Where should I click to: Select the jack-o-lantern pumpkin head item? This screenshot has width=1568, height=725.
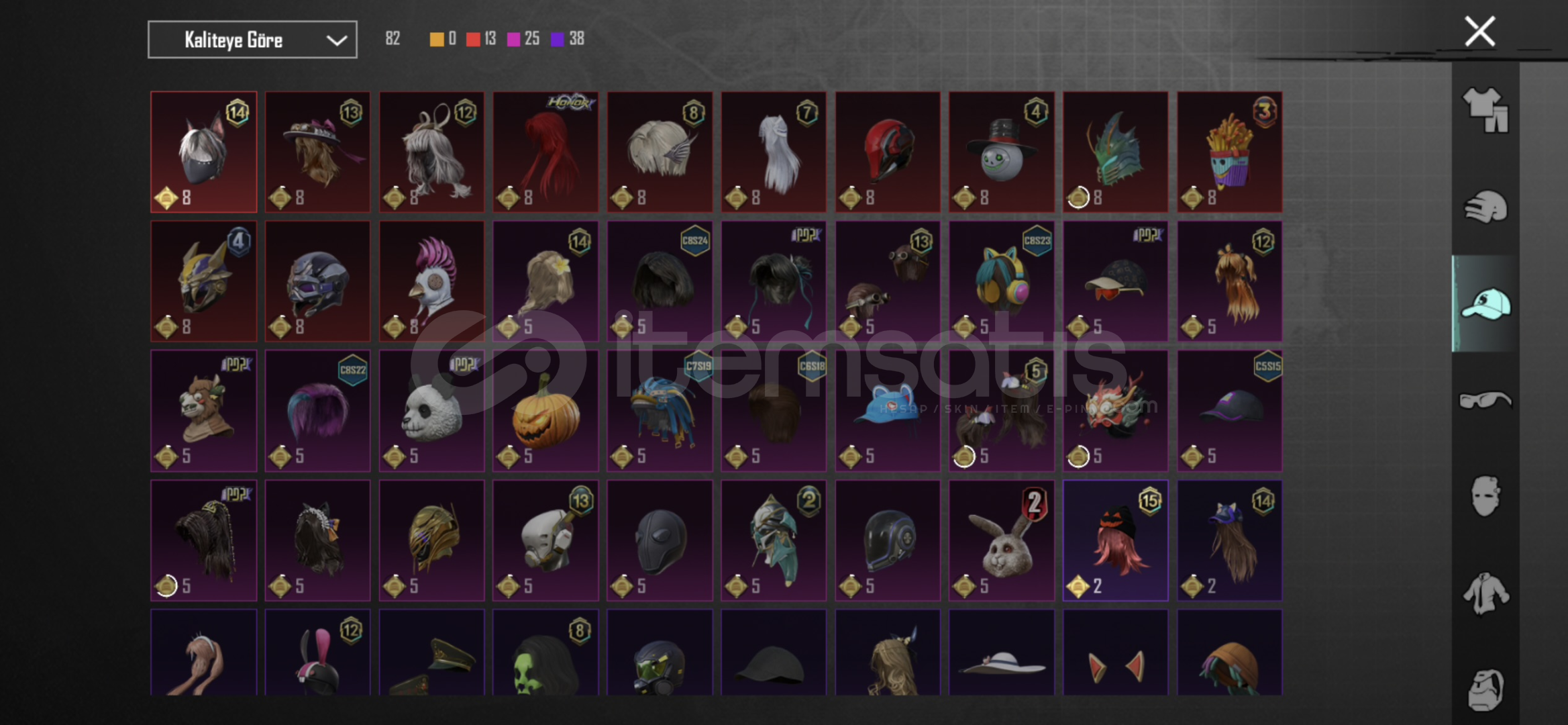coord(545,411)
